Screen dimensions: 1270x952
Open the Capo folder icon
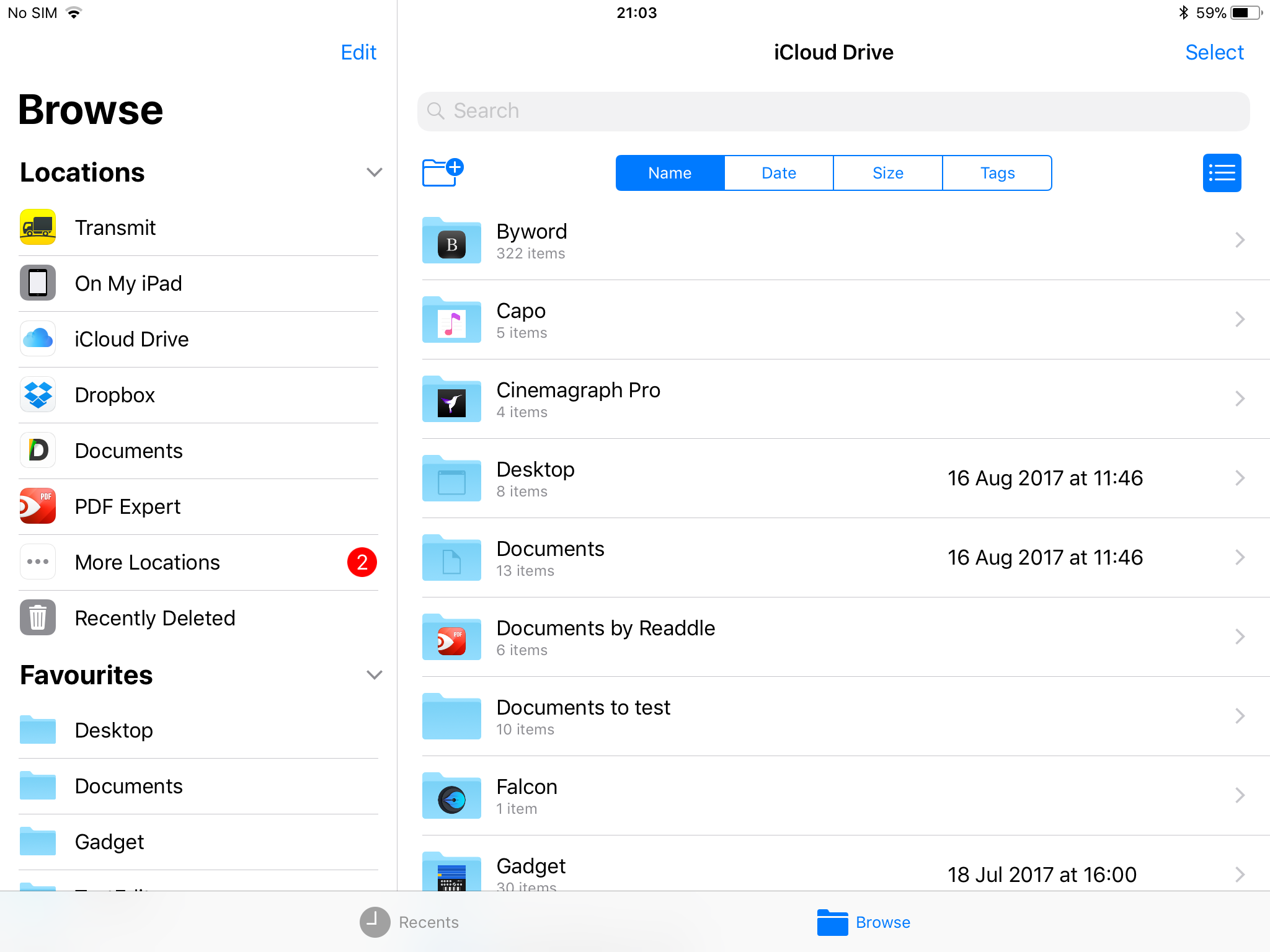(451, 320)
